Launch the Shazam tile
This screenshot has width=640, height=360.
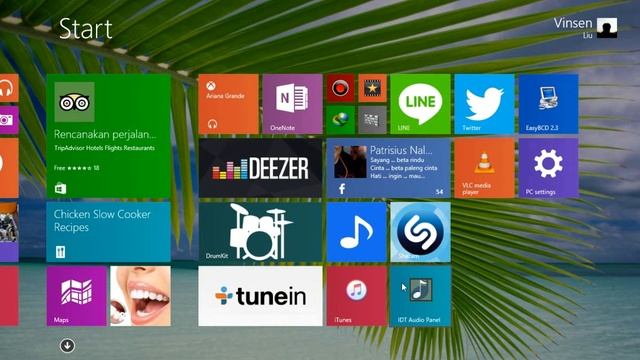click(420, 232)
